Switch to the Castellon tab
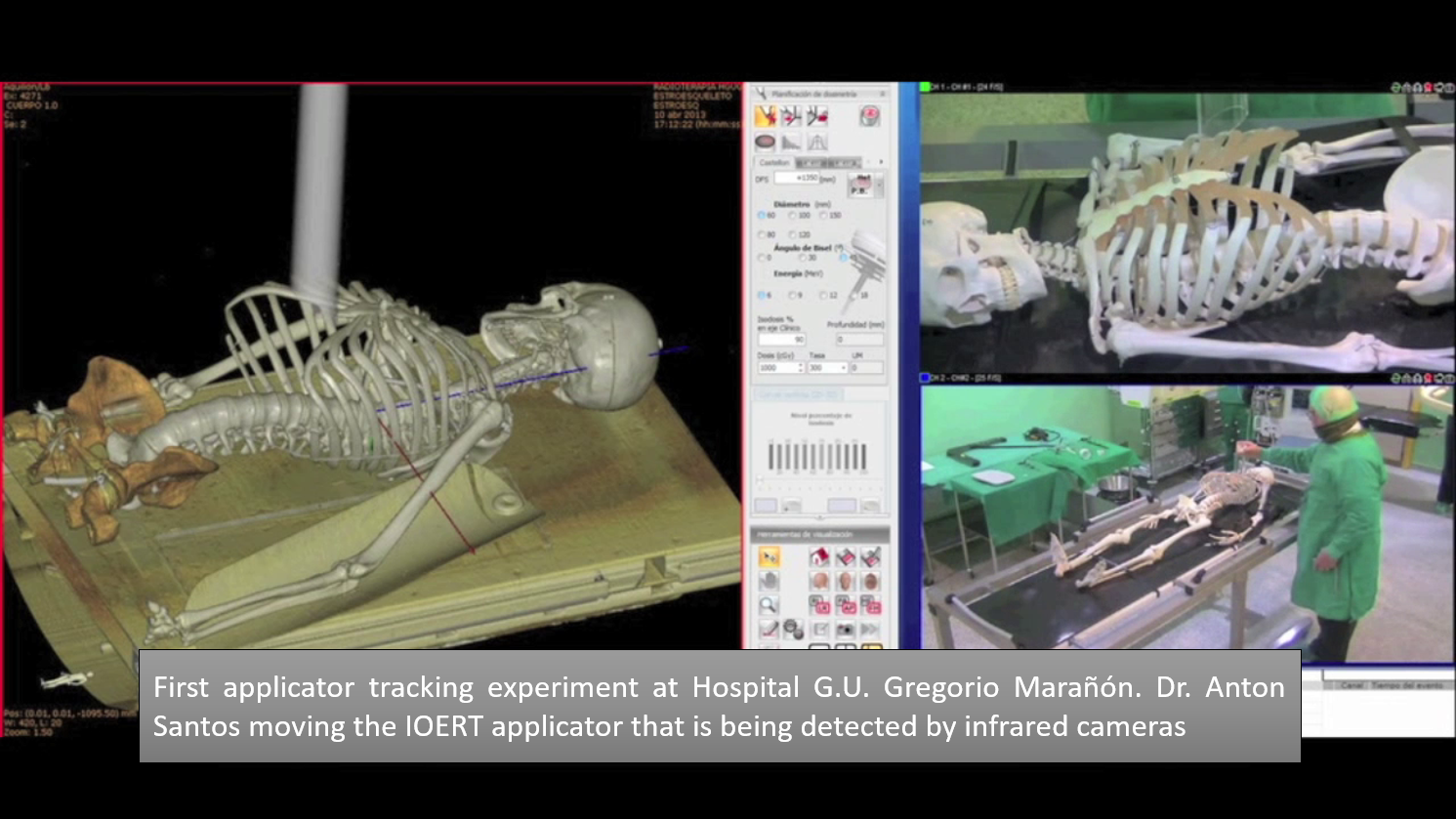 click(x=775, y=160)
